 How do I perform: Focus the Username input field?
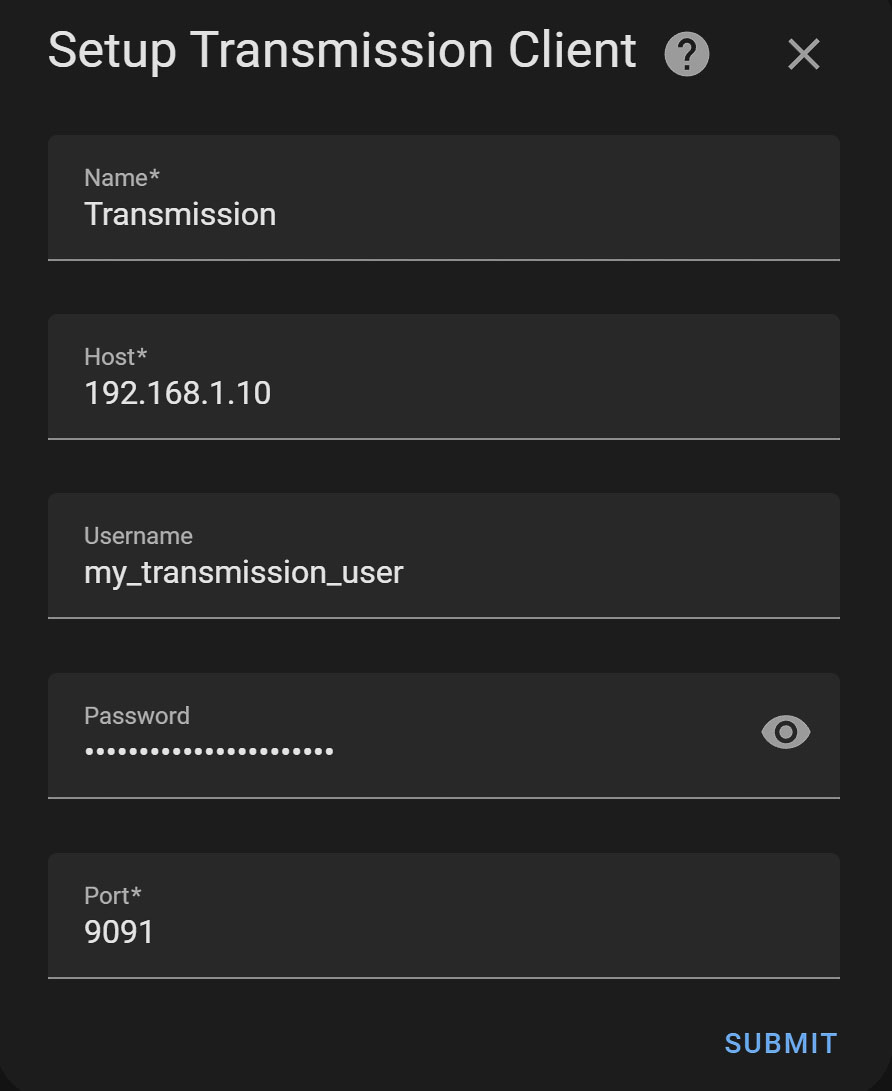pos(444,555)
